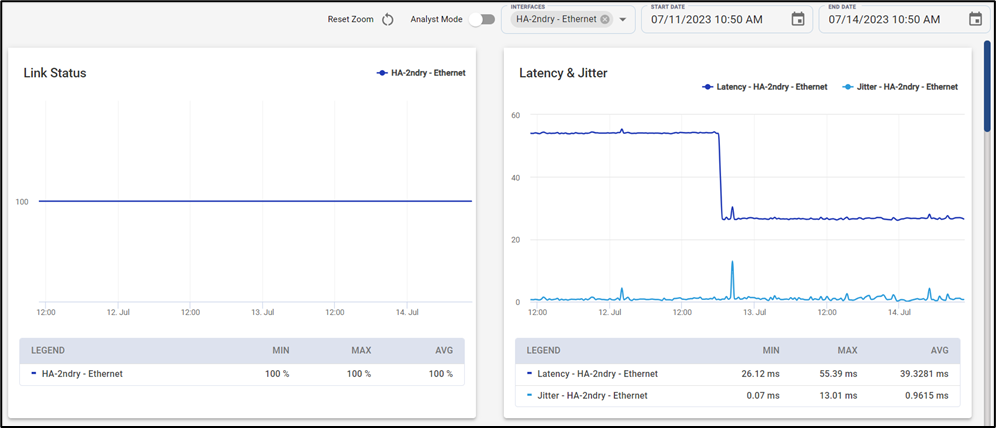Remove the HA-2ndry - Ethernet interface chip
The height and width of the screenshot is (428, 996).
pyautogui.click(x=605, y=19)
